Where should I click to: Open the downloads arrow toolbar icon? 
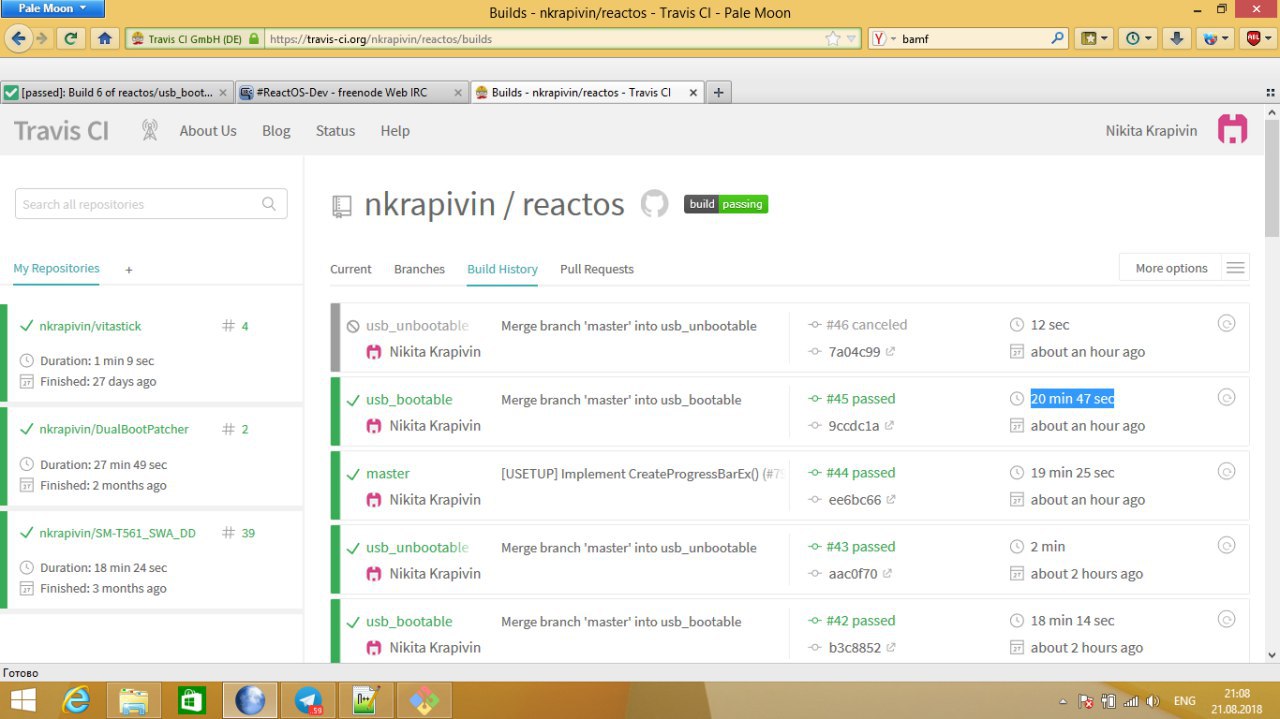(1177, 38)
